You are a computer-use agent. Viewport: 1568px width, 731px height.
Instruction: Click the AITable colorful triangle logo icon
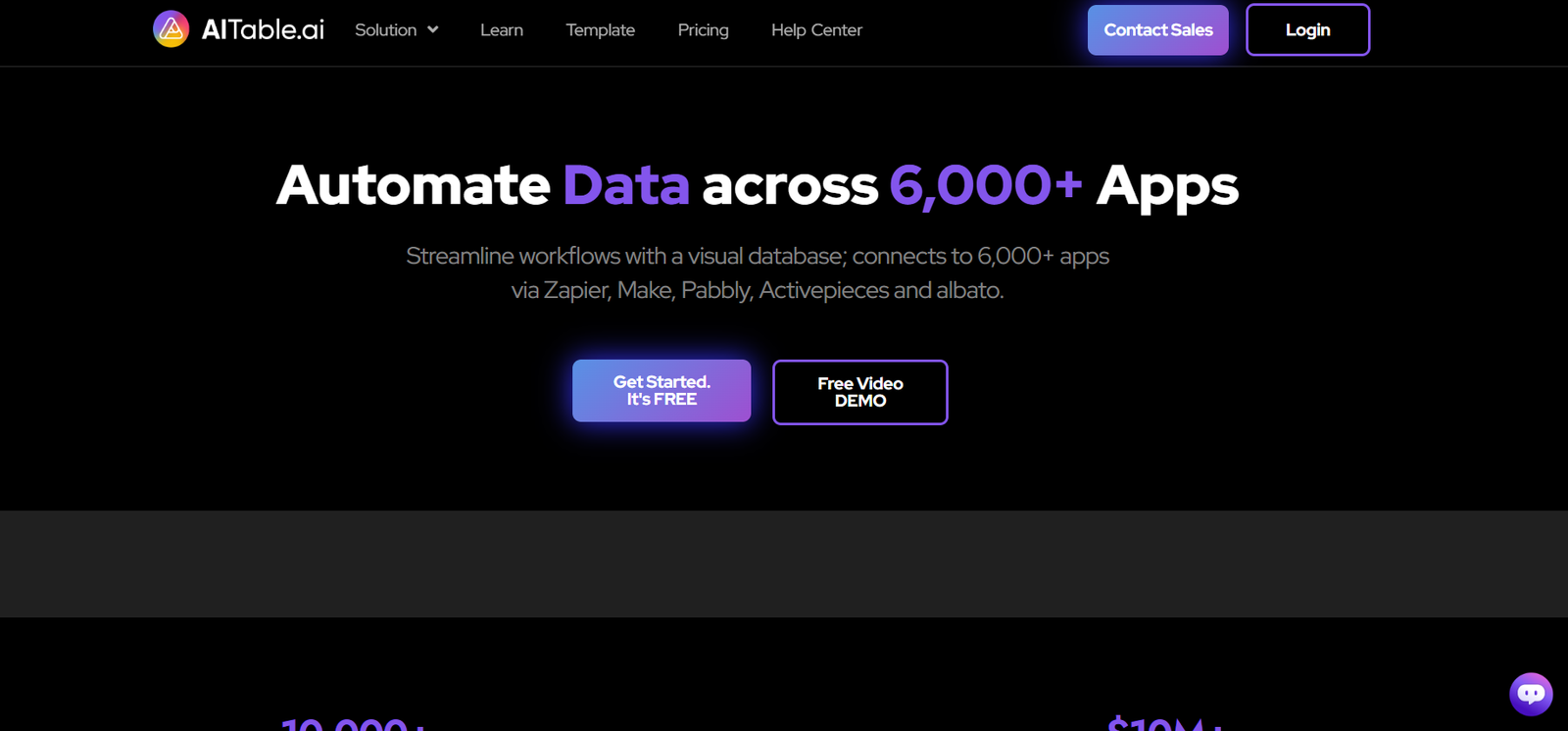[x=171, y=29]
